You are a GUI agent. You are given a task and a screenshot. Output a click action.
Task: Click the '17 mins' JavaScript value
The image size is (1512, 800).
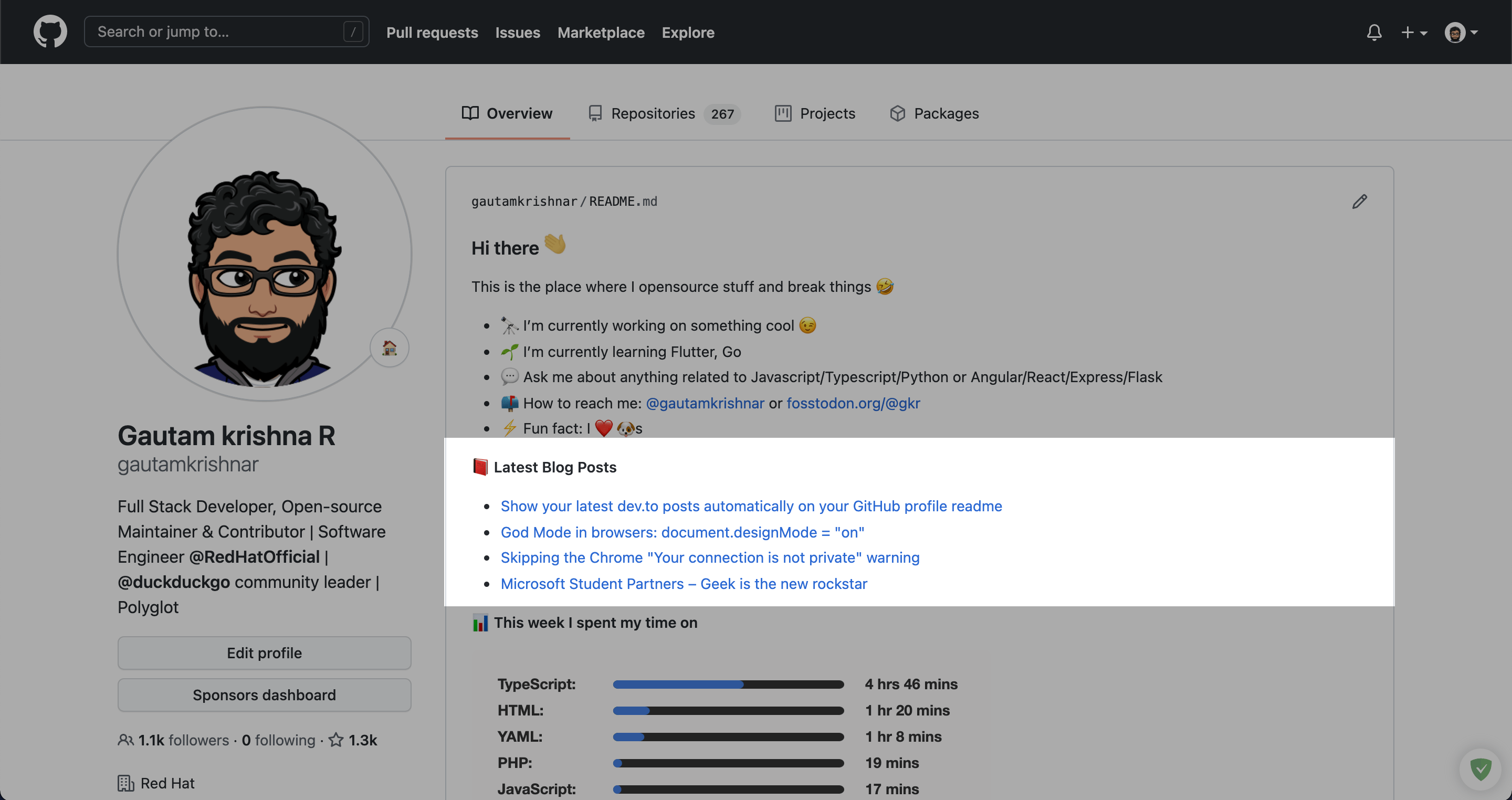pos(892,789)
